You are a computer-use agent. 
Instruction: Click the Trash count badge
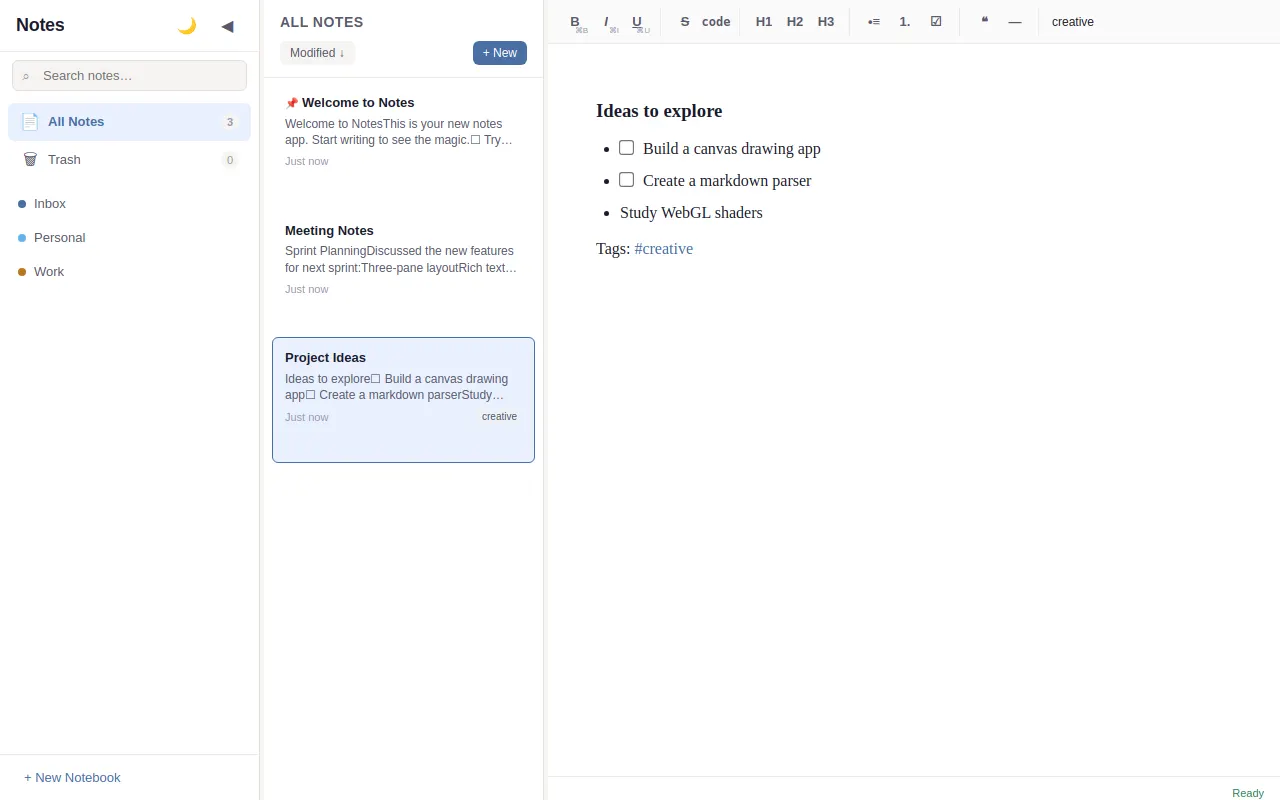(x=230, y=160)
